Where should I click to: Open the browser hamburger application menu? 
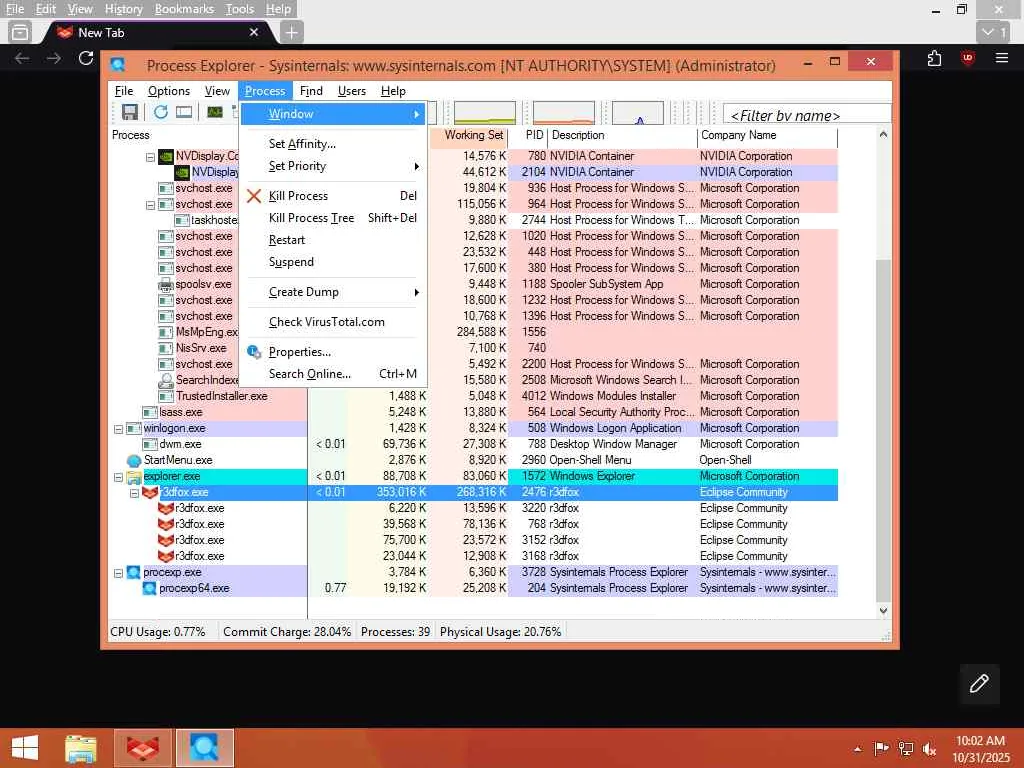(1002, 58)
